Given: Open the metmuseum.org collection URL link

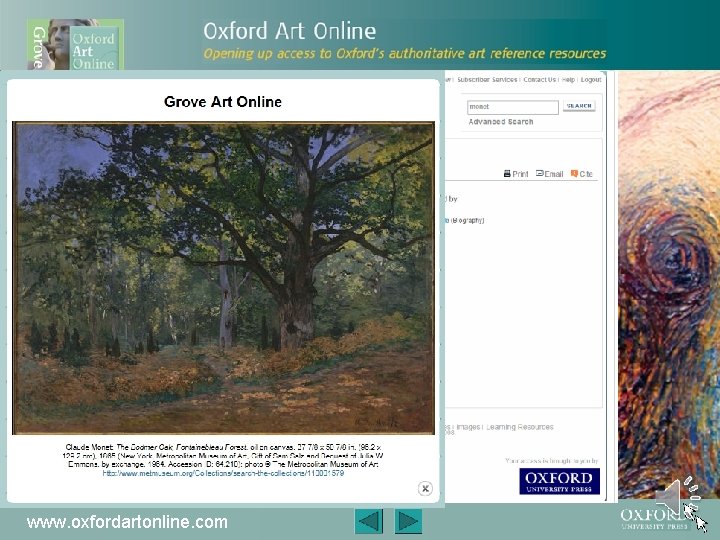Looking at the screenshot, I should point(223,473).
